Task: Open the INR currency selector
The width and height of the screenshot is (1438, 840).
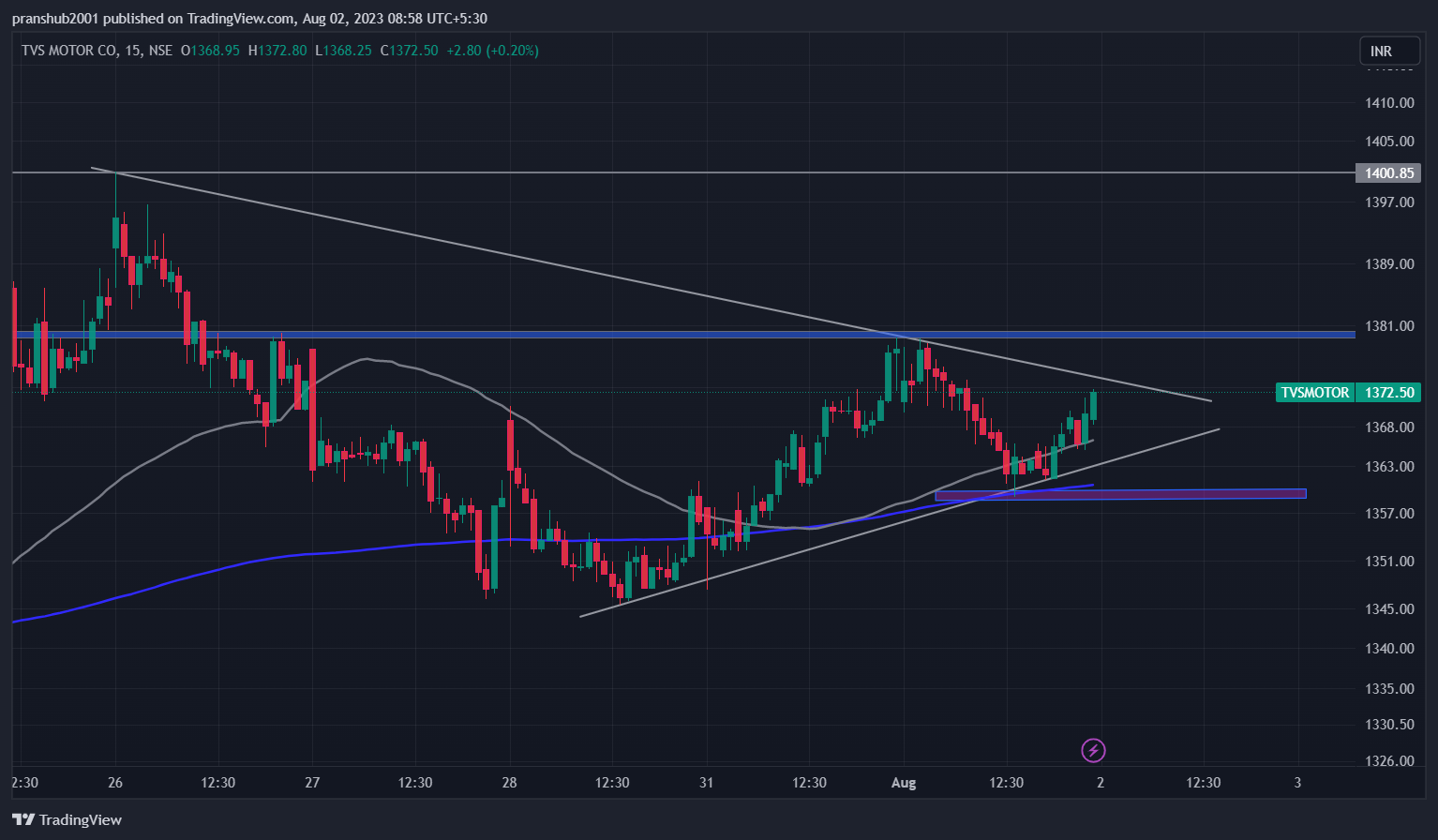Action: pyautogui.click(x=1389, y=51)
